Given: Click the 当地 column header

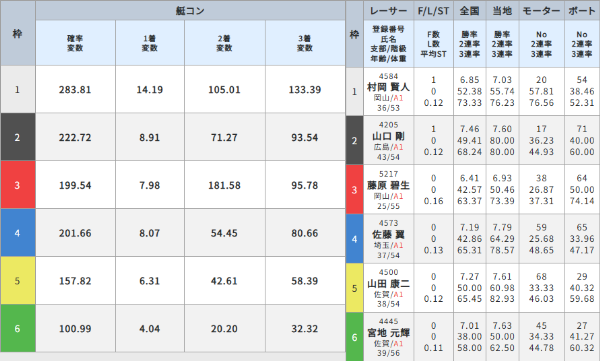Looking at the screenshot, I should point(502,11).
